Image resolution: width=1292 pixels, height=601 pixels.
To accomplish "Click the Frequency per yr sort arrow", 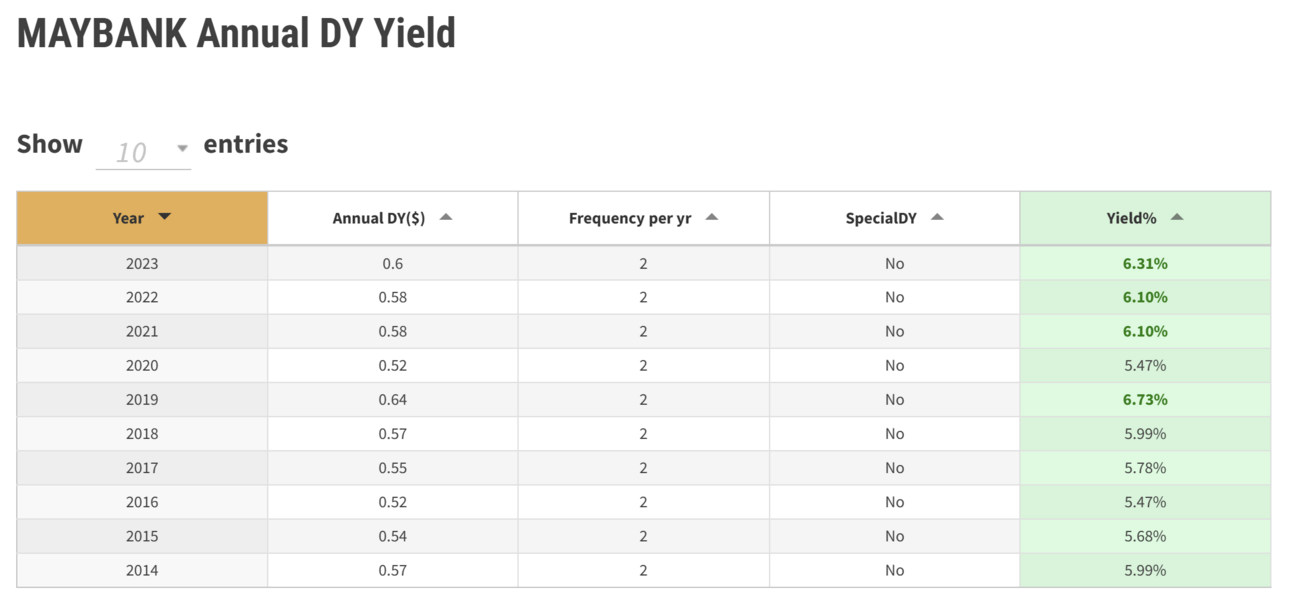I will pos(712,217).
